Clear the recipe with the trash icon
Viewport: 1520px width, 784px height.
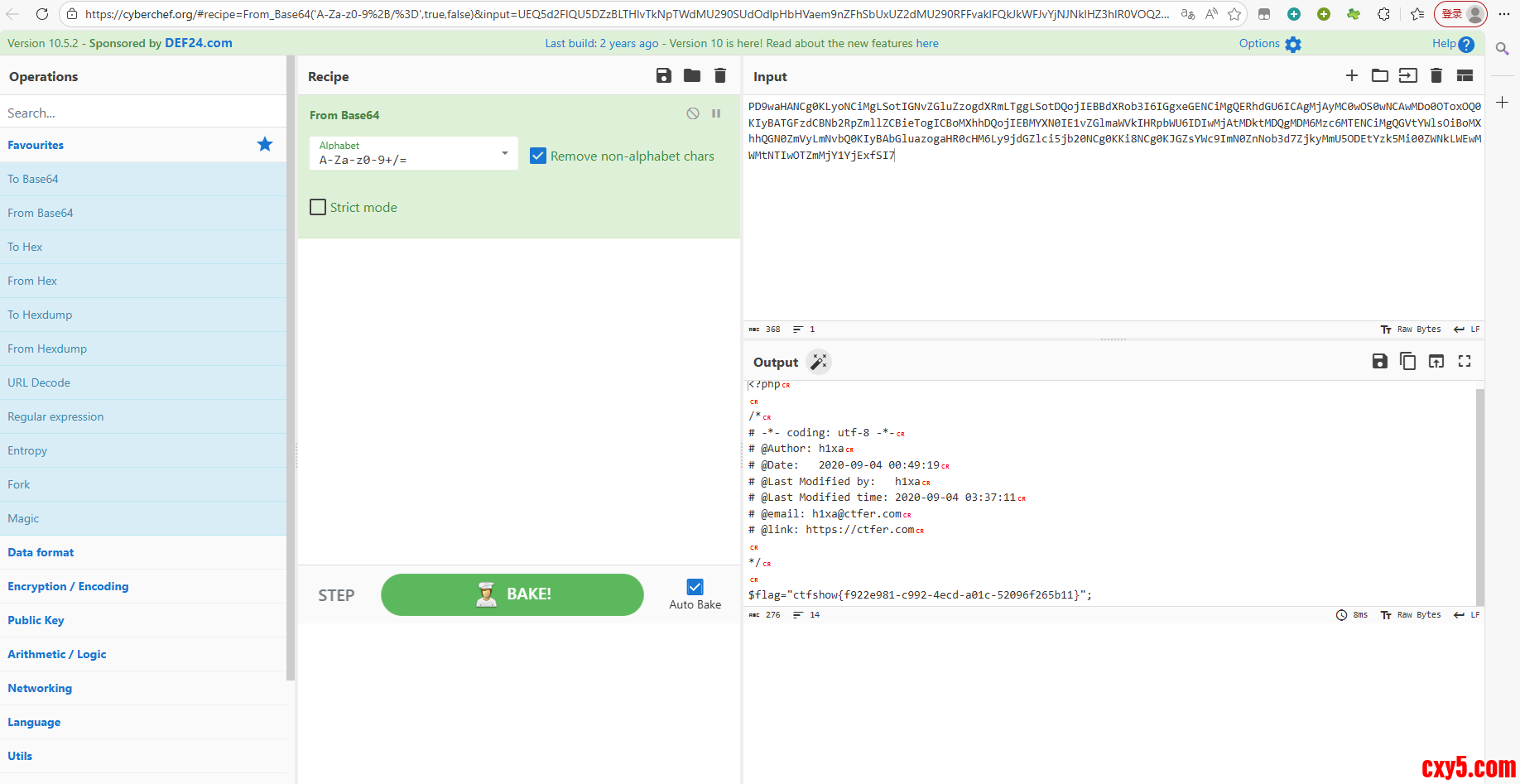point(720,76)
